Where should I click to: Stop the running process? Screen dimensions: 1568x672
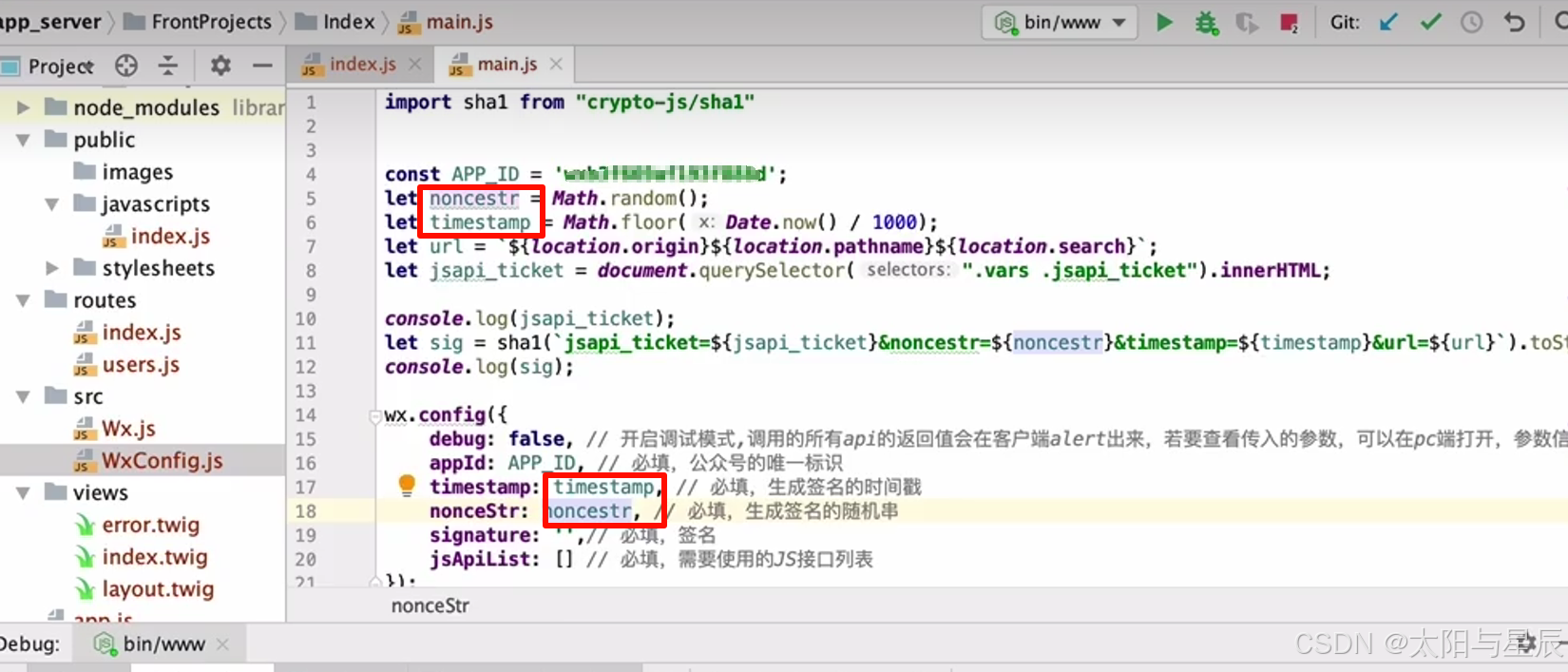tap(1289, 22)
